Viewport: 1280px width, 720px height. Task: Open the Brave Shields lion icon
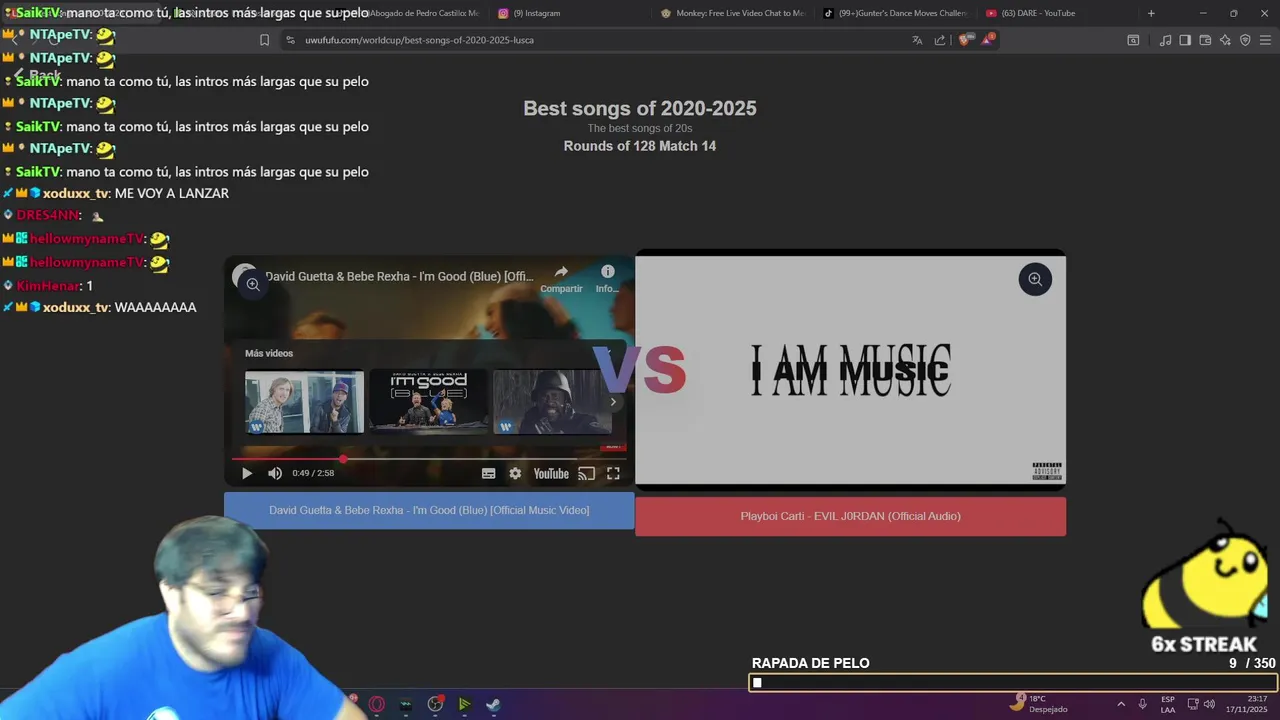(x=964, y=40)
